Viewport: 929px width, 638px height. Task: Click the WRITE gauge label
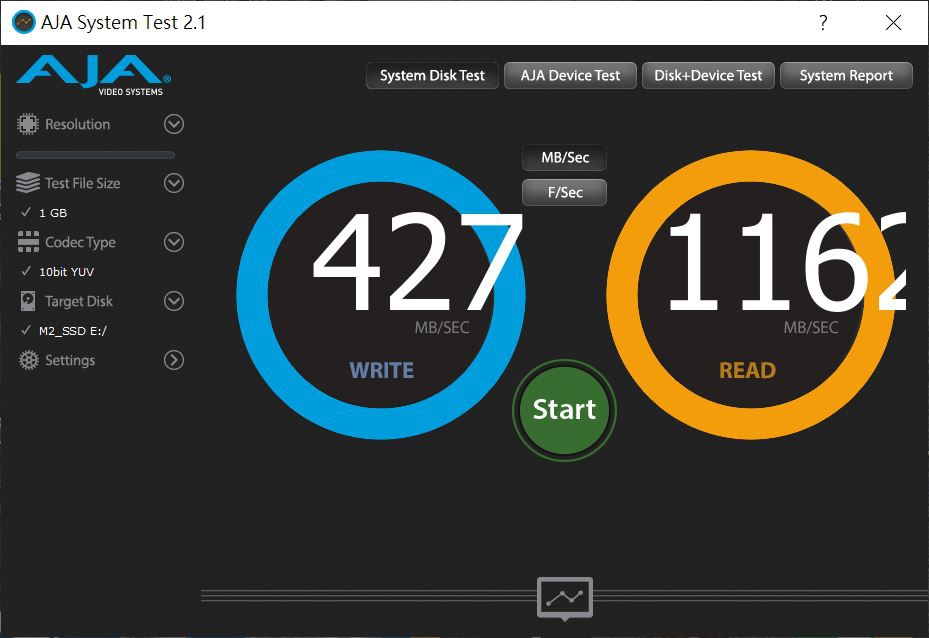point(382,370)
